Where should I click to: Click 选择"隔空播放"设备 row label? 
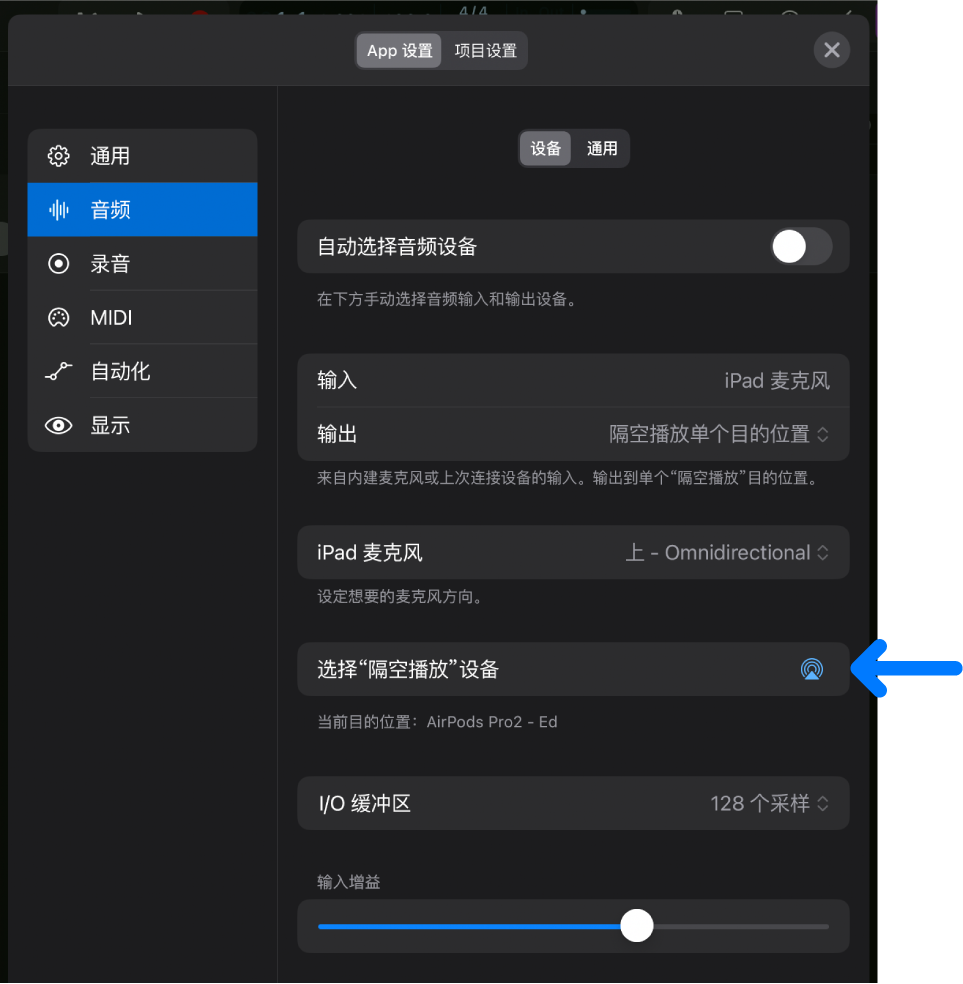point(408,669)
